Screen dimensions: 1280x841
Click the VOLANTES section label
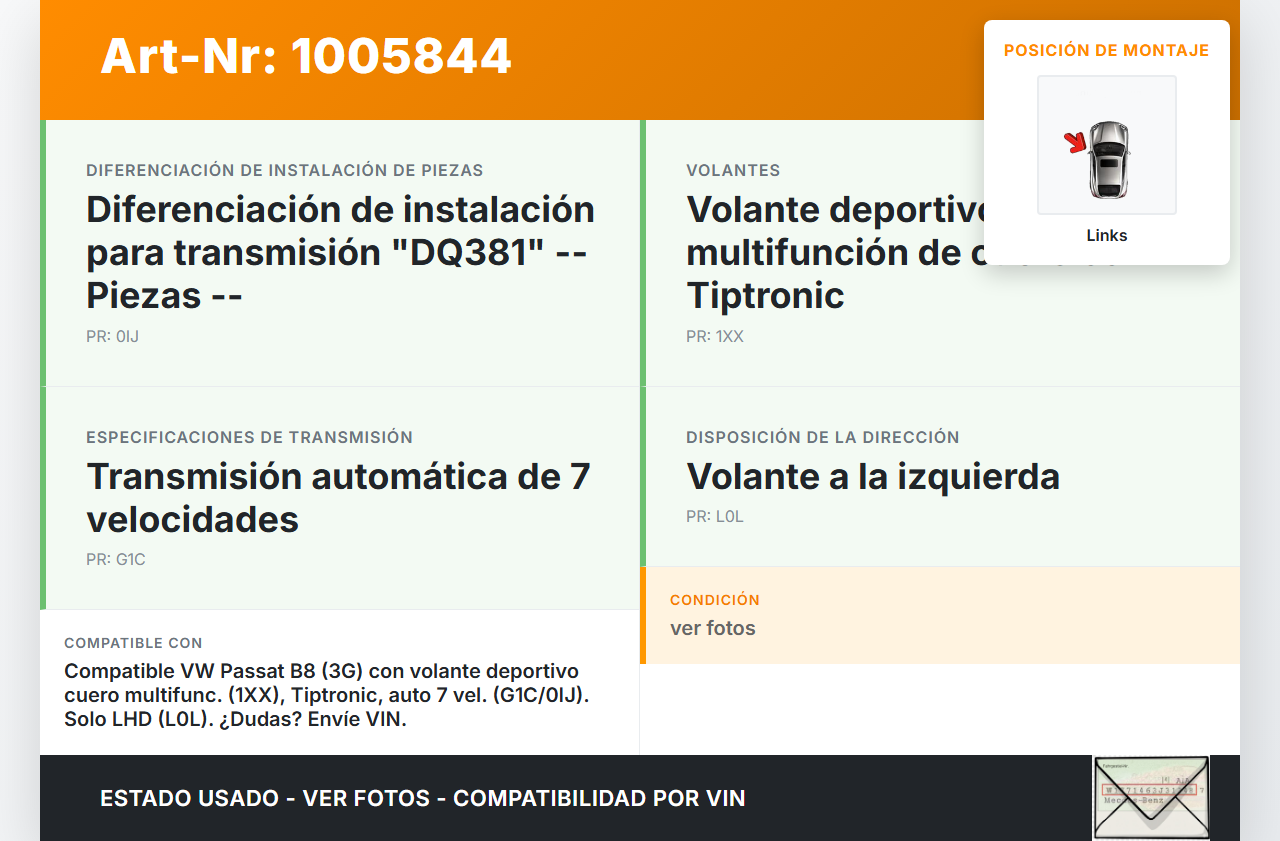(733, 171)
